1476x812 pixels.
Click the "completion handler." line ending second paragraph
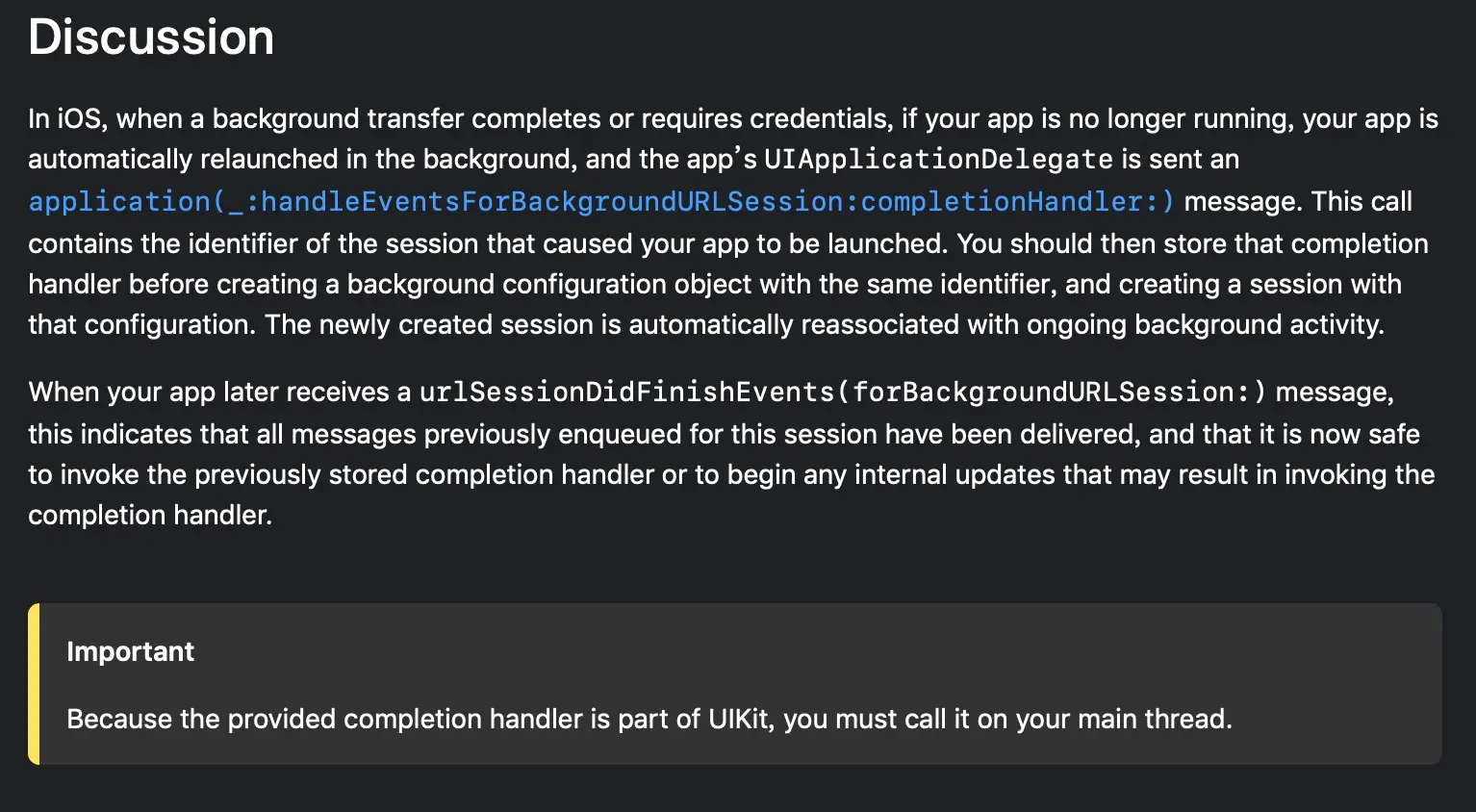pyautogui.click(x=150, y=516)
